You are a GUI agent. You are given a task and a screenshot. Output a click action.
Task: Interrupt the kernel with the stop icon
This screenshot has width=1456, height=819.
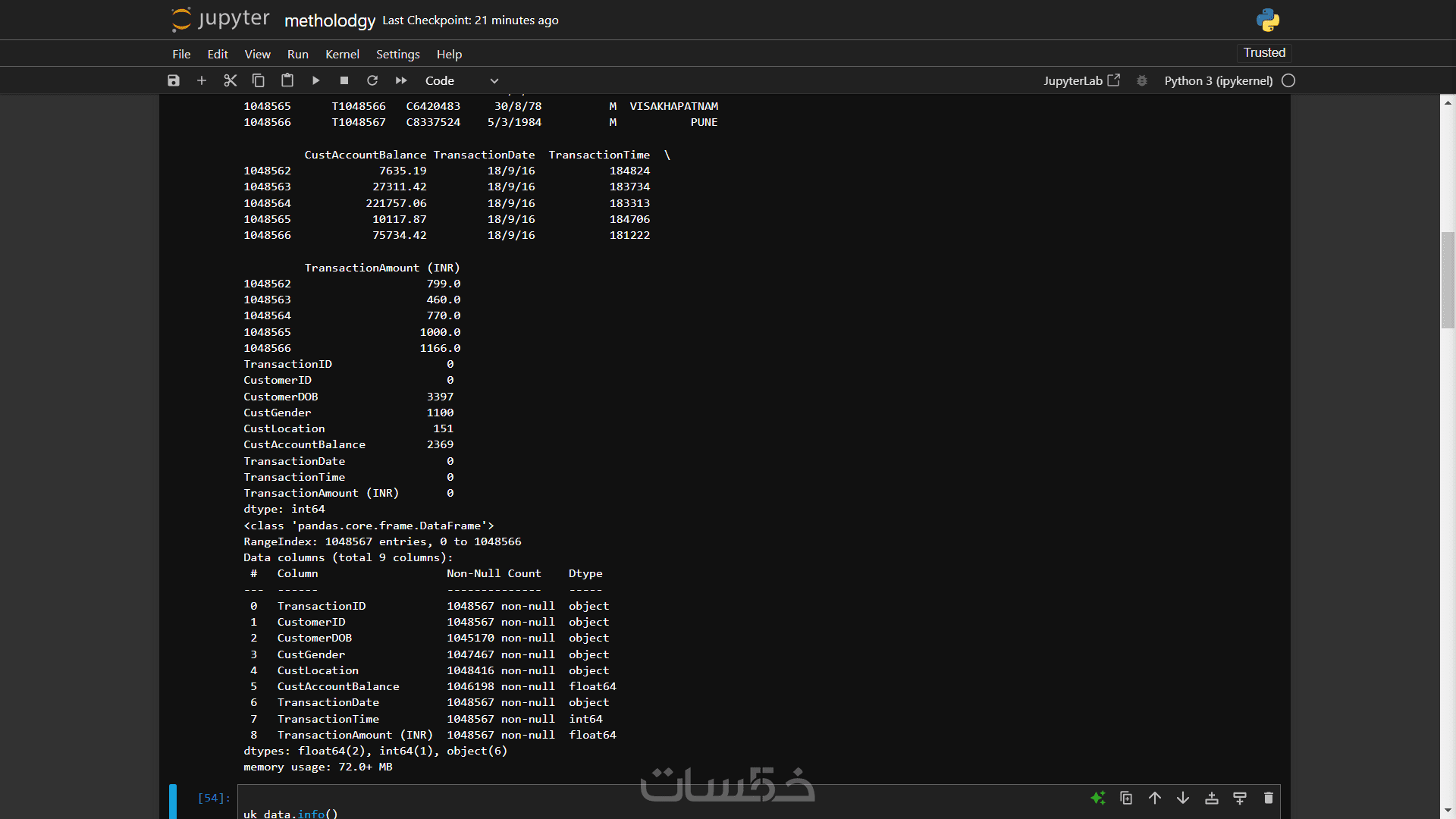click(x=344, y=80)
